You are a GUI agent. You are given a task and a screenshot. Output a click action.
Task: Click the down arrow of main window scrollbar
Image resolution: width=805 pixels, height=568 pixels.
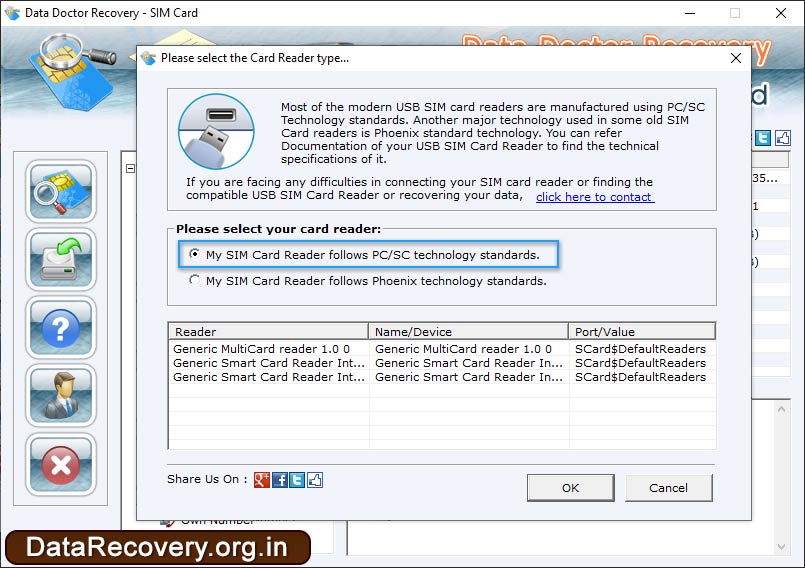[x=781, y=547]
